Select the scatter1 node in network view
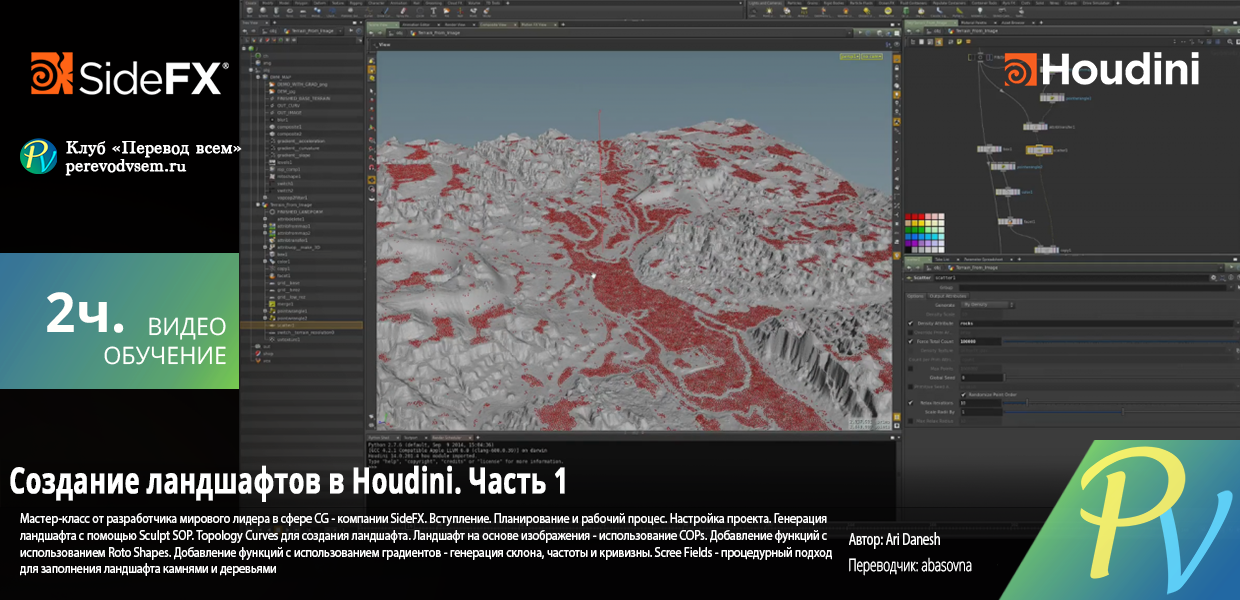The height and width of the screenshot is (600, 1240). [1039, 150]
